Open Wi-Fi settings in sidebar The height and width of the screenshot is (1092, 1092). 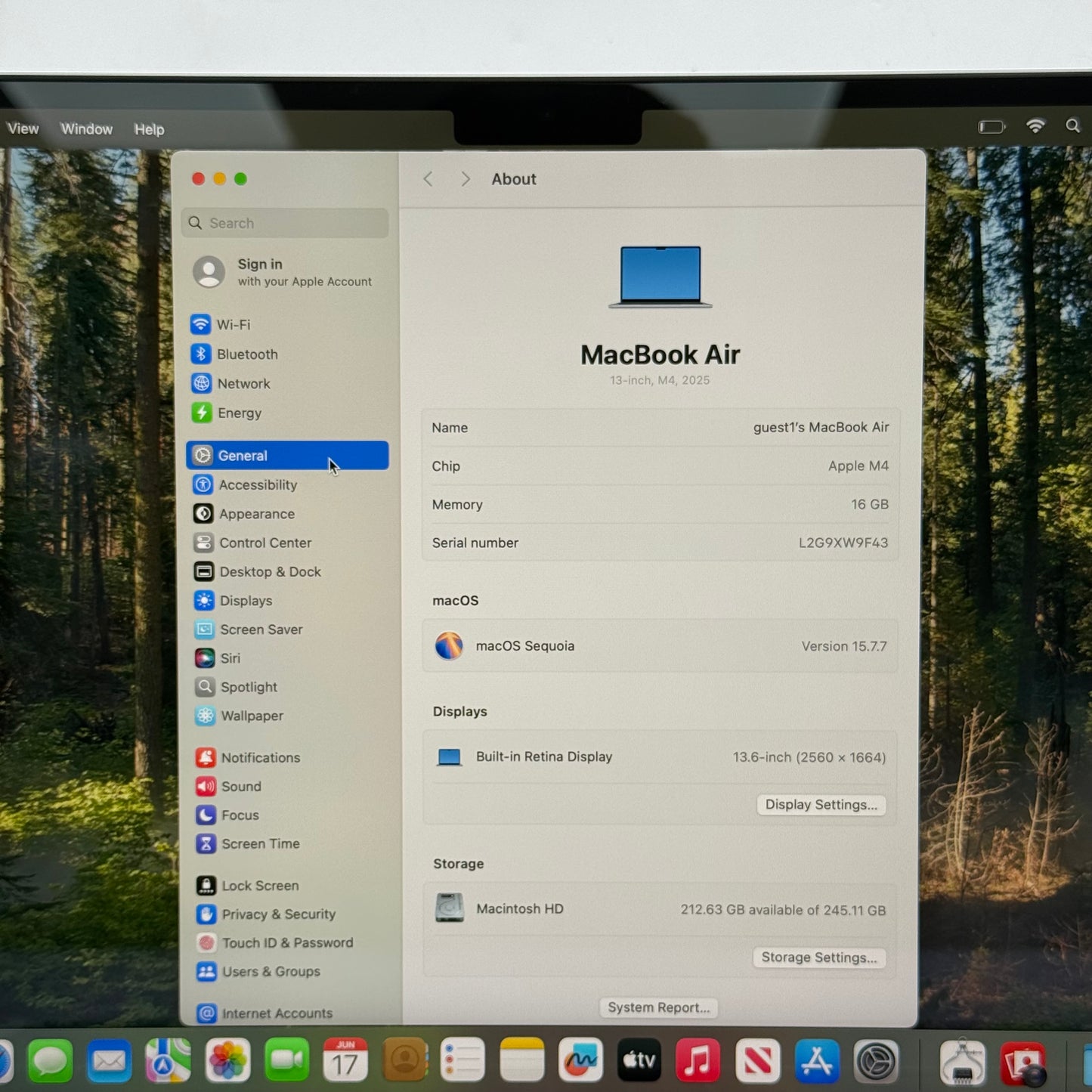tap(221, 325)
